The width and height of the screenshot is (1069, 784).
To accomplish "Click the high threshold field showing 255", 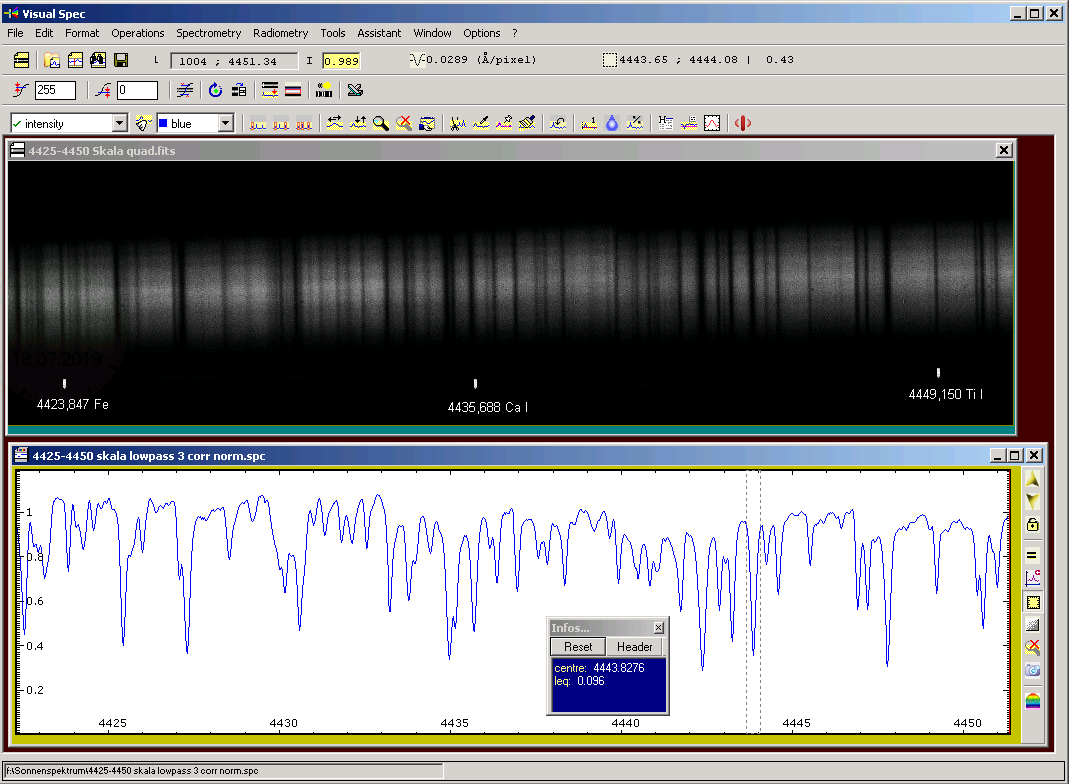I will (x=55, y=91).
